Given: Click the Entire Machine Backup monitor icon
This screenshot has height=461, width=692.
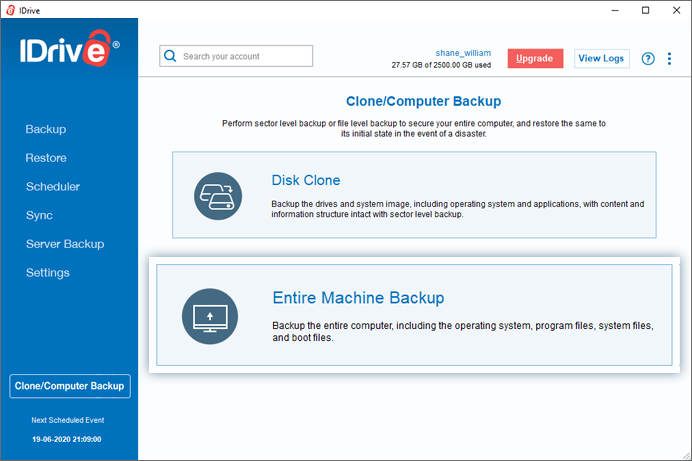Looking at the screenshot, I should tap(210, 316).
